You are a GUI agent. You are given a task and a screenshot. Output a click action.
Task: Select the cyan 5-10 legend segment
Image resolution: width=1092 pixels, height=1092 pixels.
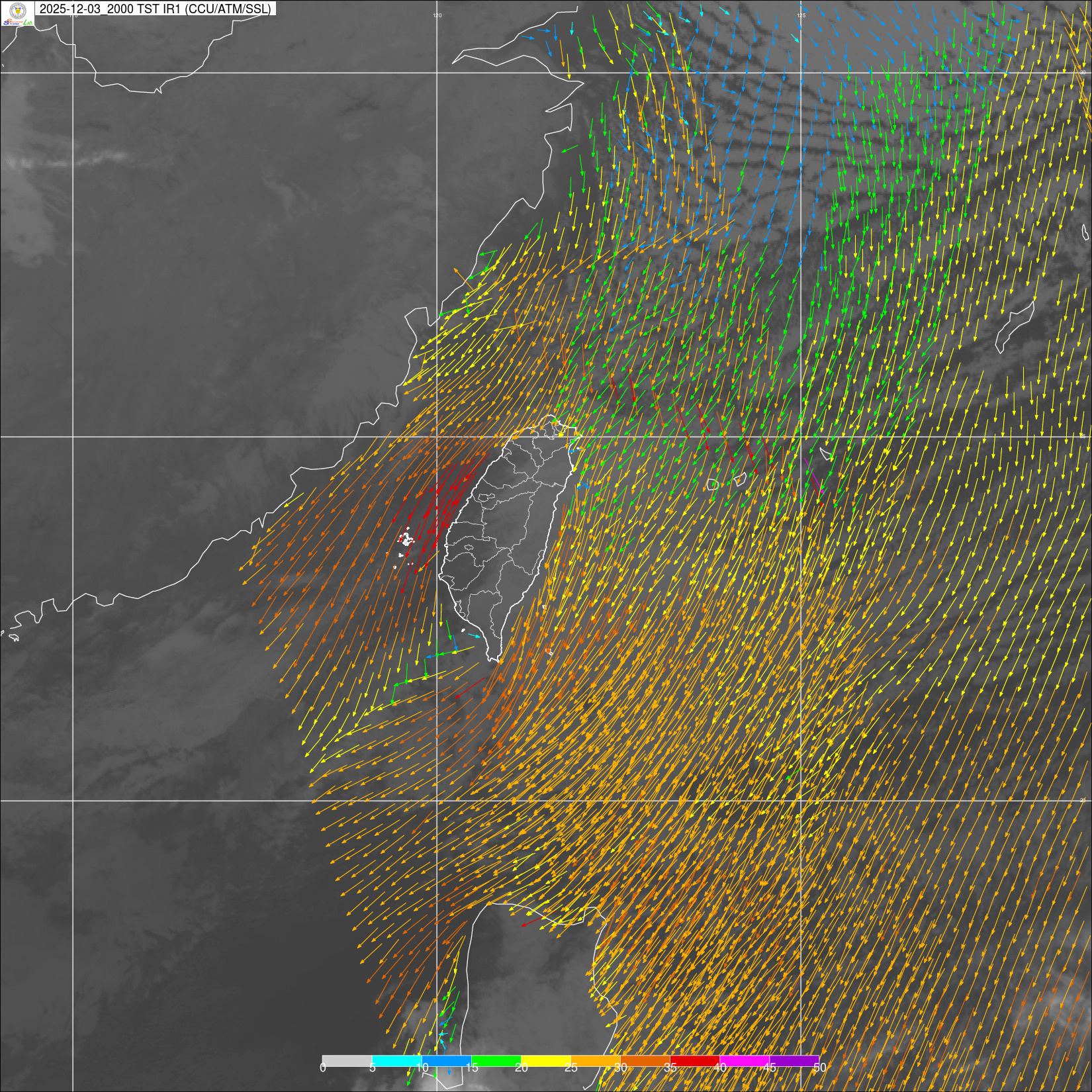397,1061
